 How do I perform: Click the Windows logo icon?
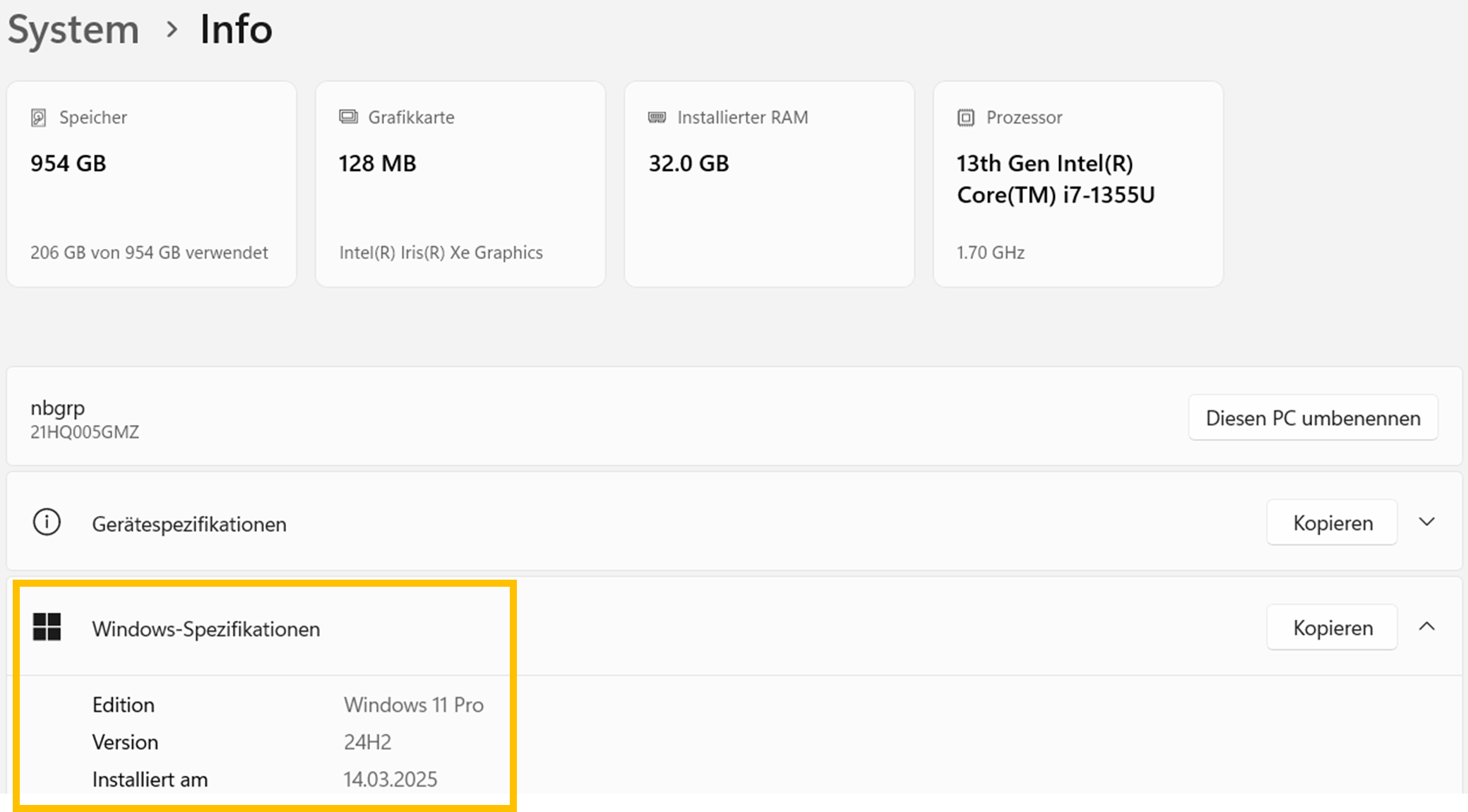click(x=47, y=627)
